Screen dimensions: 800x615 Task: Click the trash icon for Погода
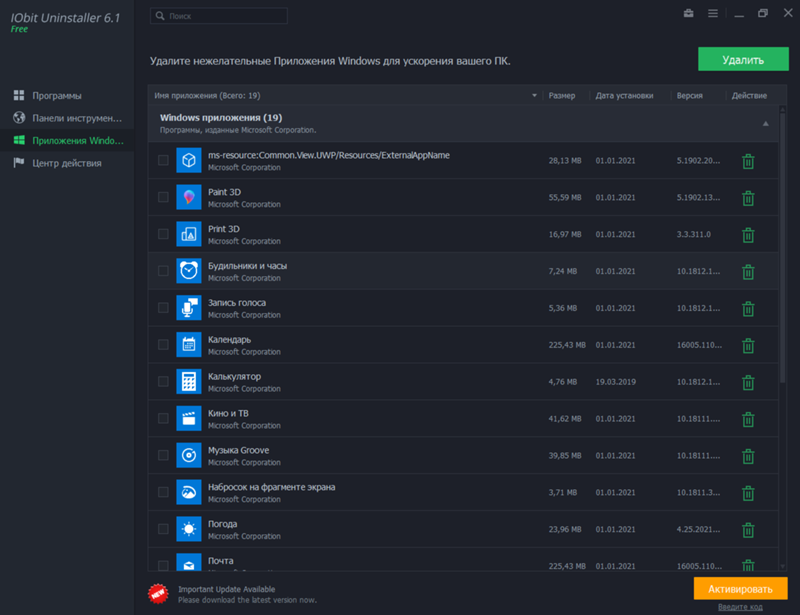748,530
